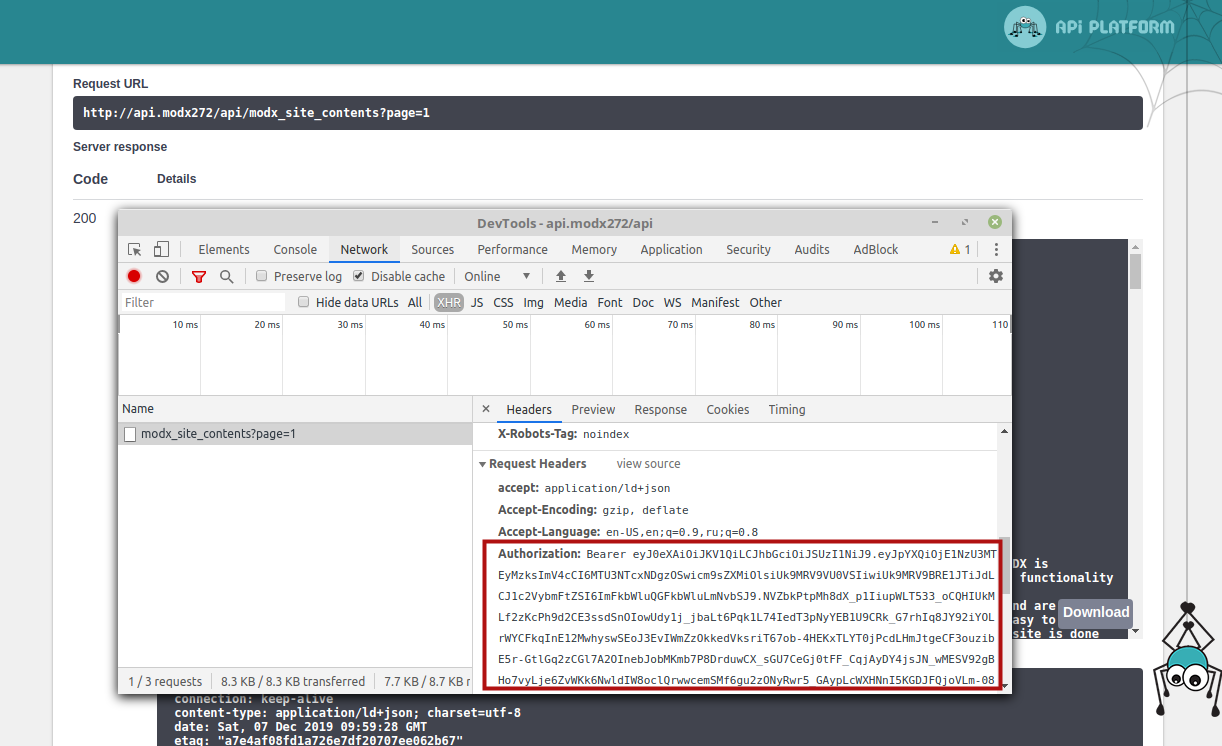Download captured requests with export arrow icon
The image size is (1222, 746).
[x=589, y=276]
